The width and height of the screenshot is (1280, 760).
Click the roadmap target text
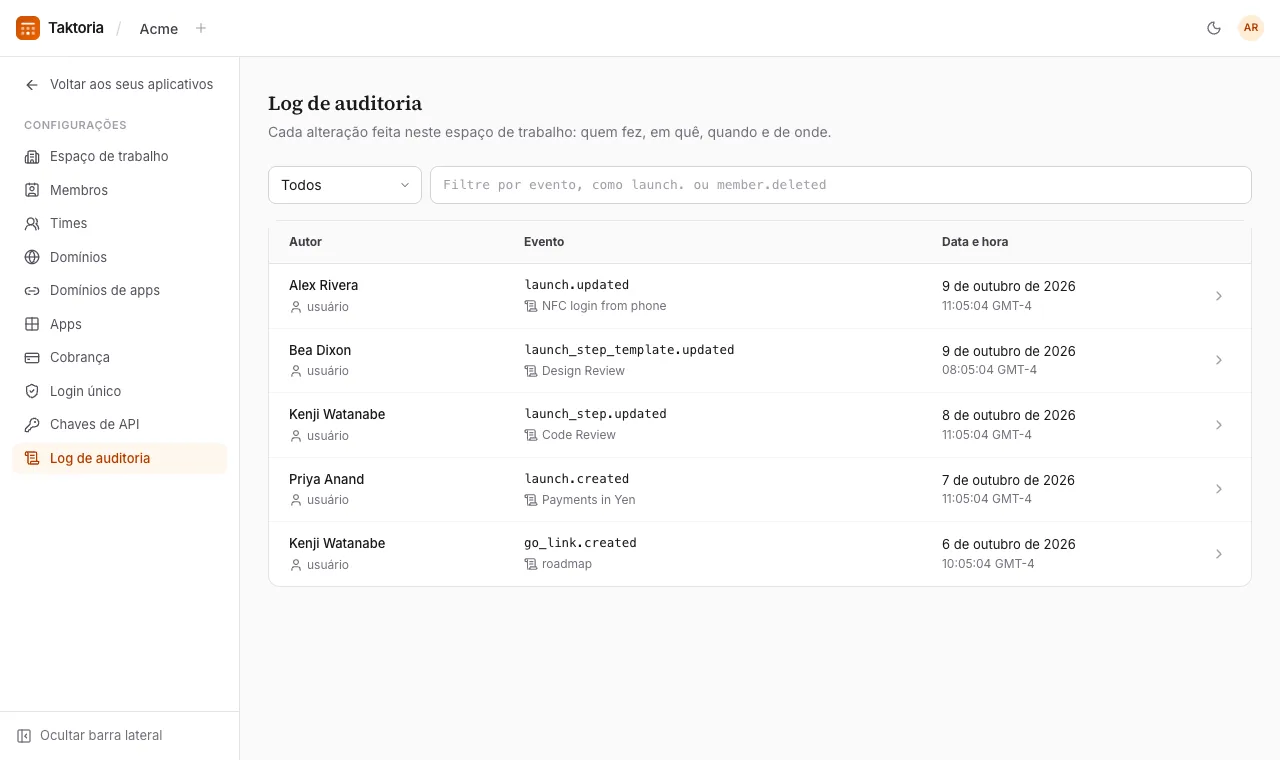(567, 564)
